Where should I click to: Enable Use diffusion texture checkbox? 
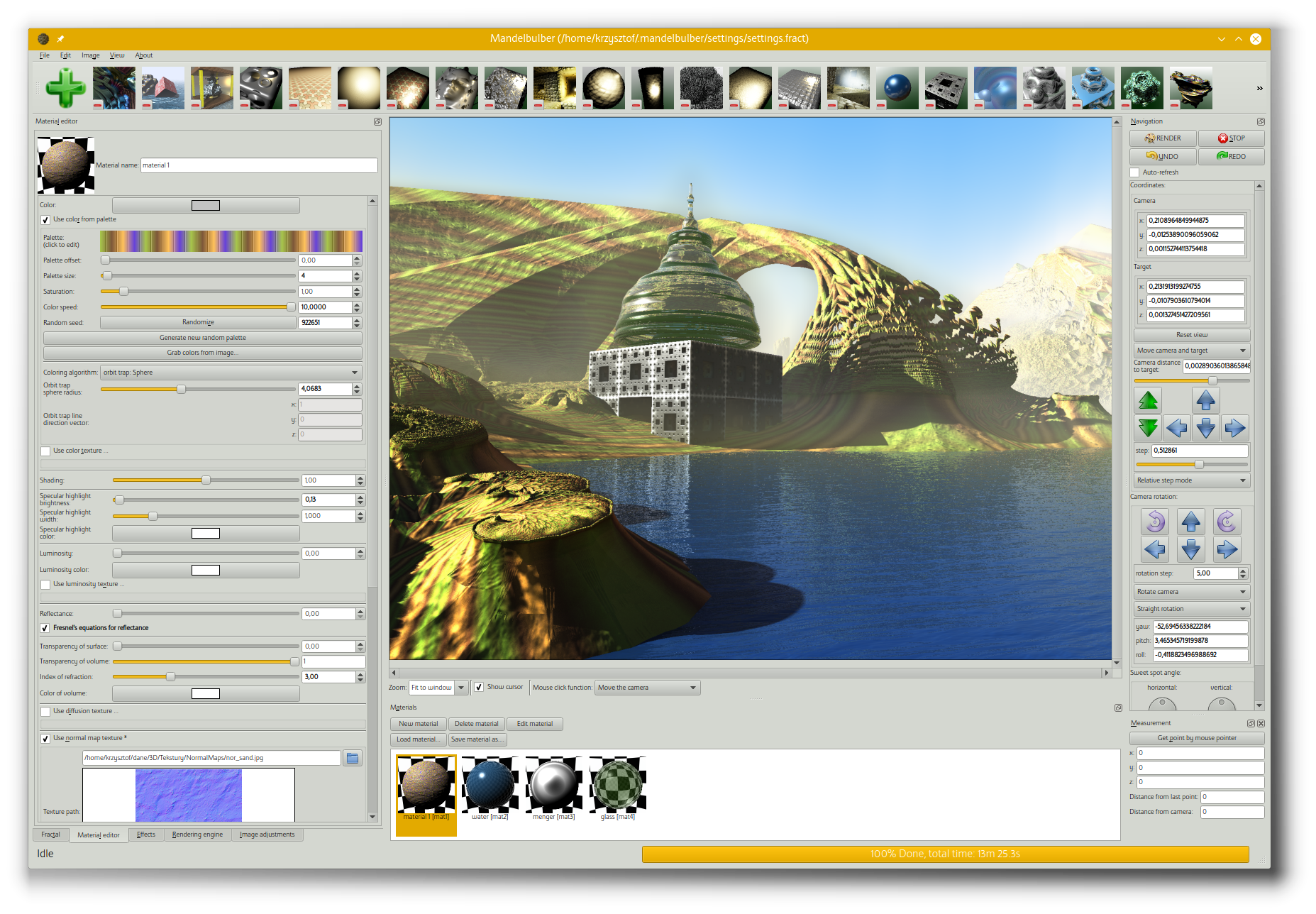[x=45, y=712]
